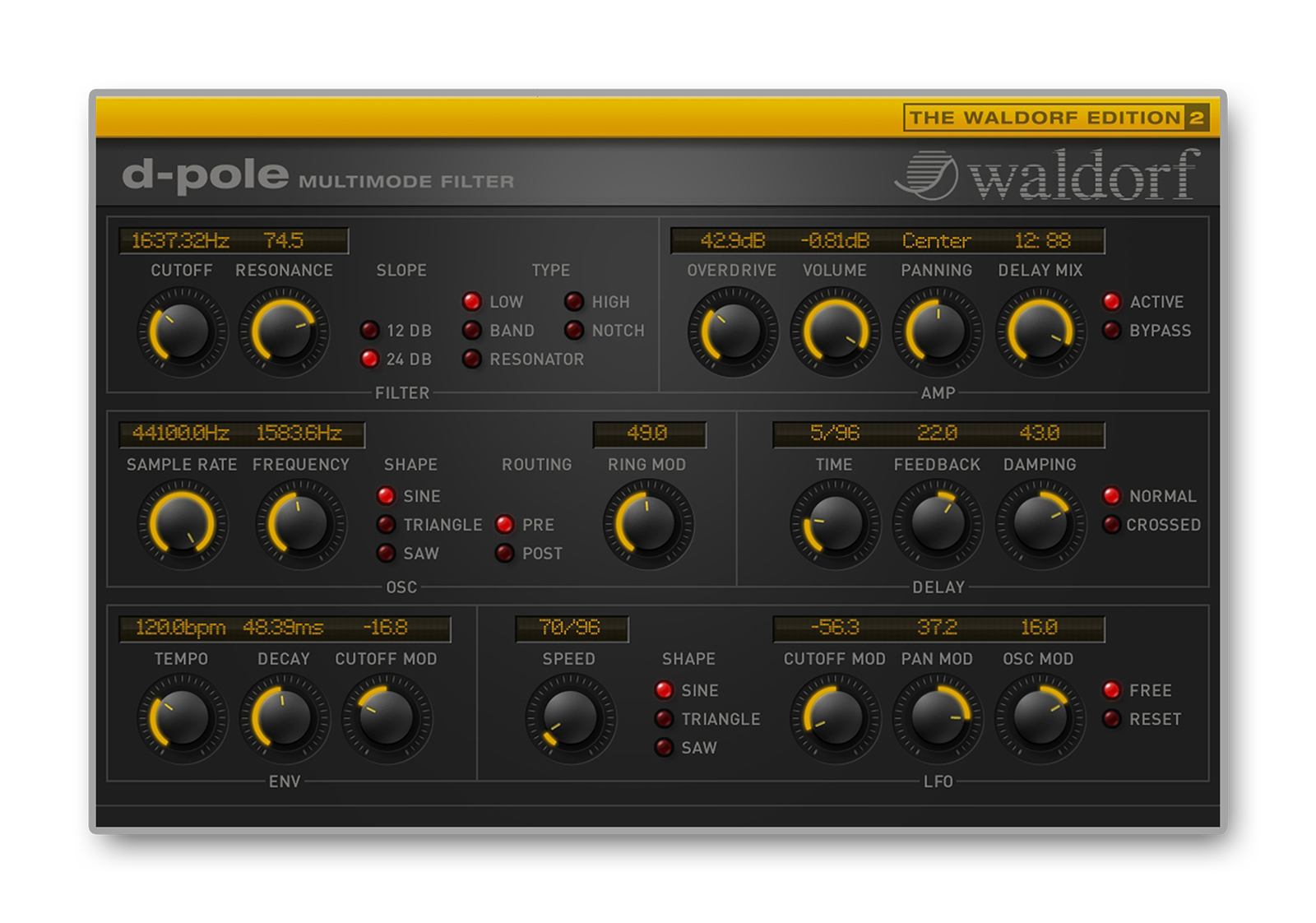Select Saw shape in LFO section
Viewport: 1316px width, 923px height.
(664, 748)
